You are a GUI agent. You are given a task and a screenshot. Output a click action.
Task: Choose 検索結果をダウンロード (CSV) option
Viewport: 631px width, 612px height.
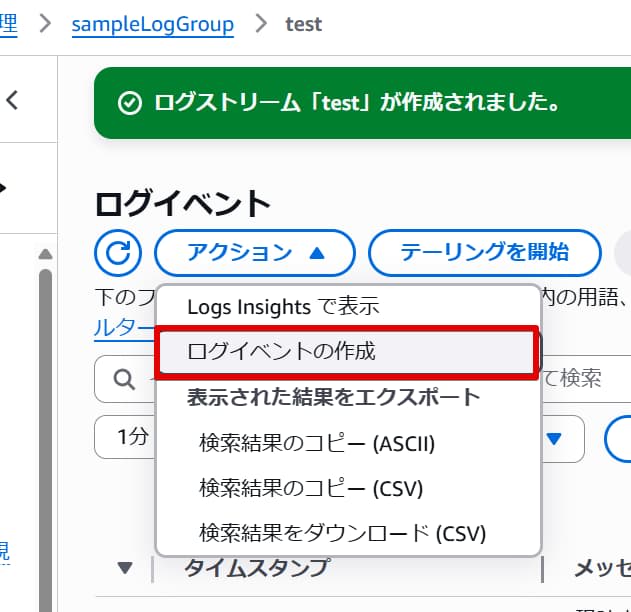[x=343, y=533]
